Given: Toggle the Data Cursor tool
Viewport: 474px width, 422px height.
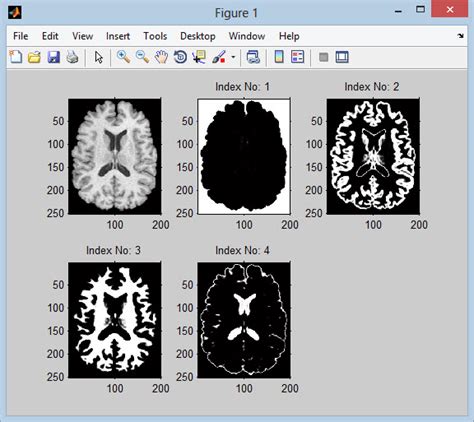Looking at the screenshot, I should tap(199, 57).
